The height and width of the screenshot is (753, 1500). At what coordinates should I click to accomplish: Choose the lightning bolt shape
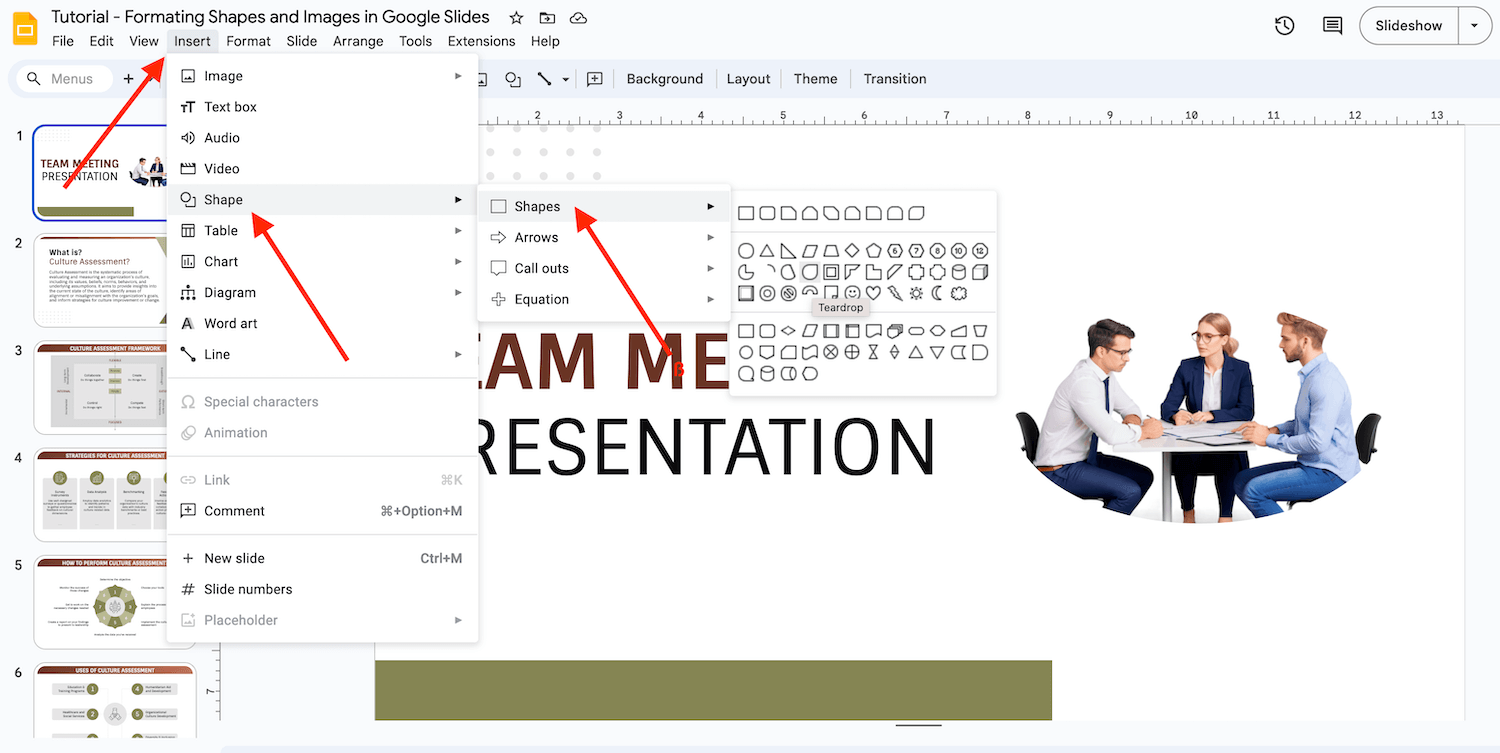pos(895,293)
